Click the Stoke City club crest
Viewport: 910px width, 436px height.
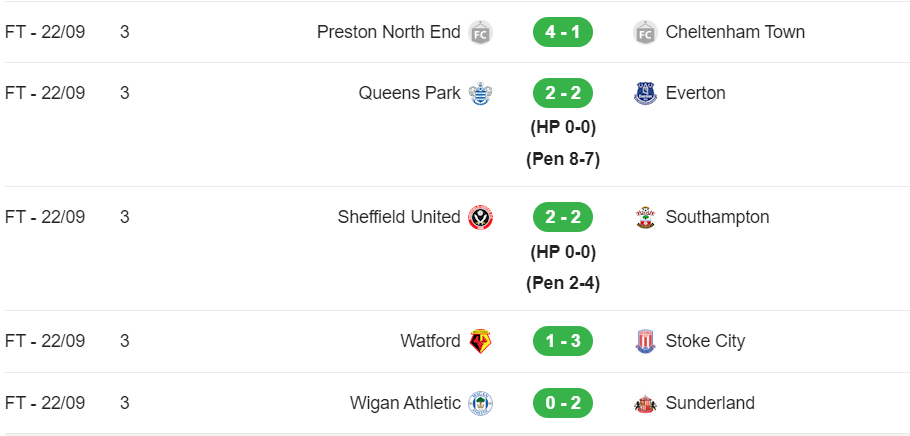pos(645,341)
